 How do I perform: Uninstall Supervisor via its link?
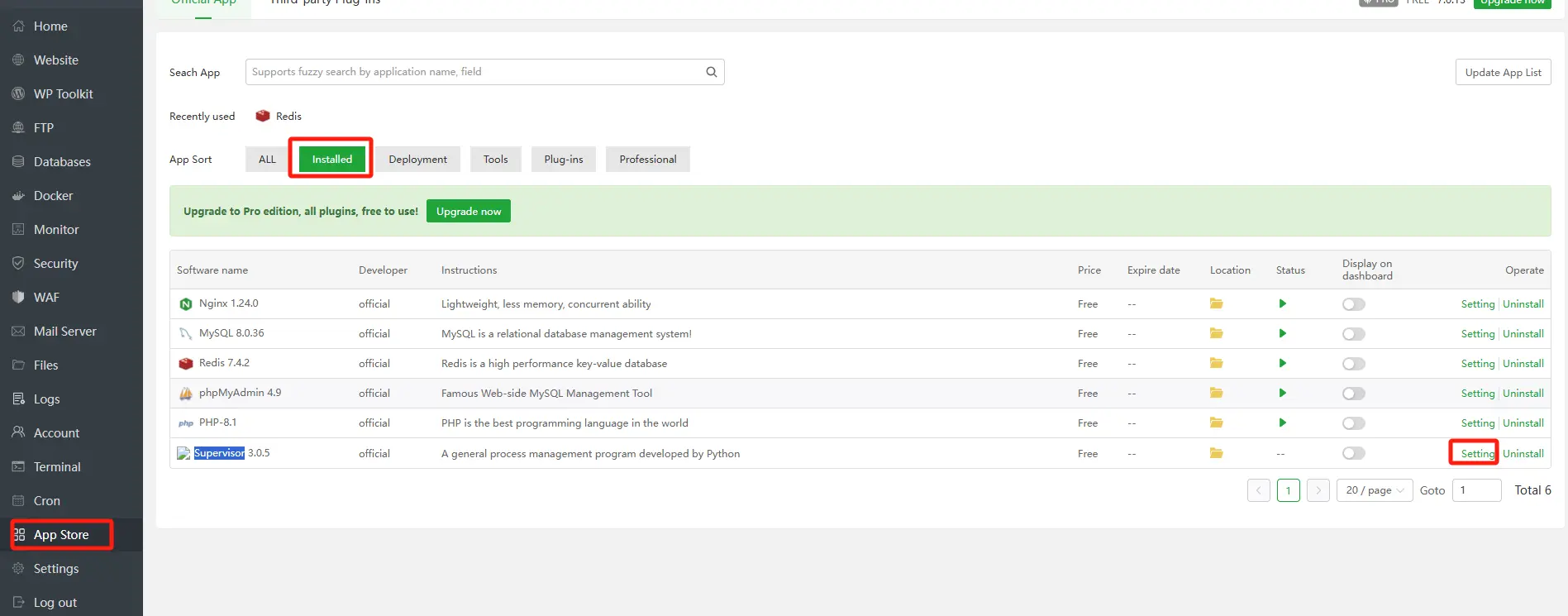[1523, 454]
